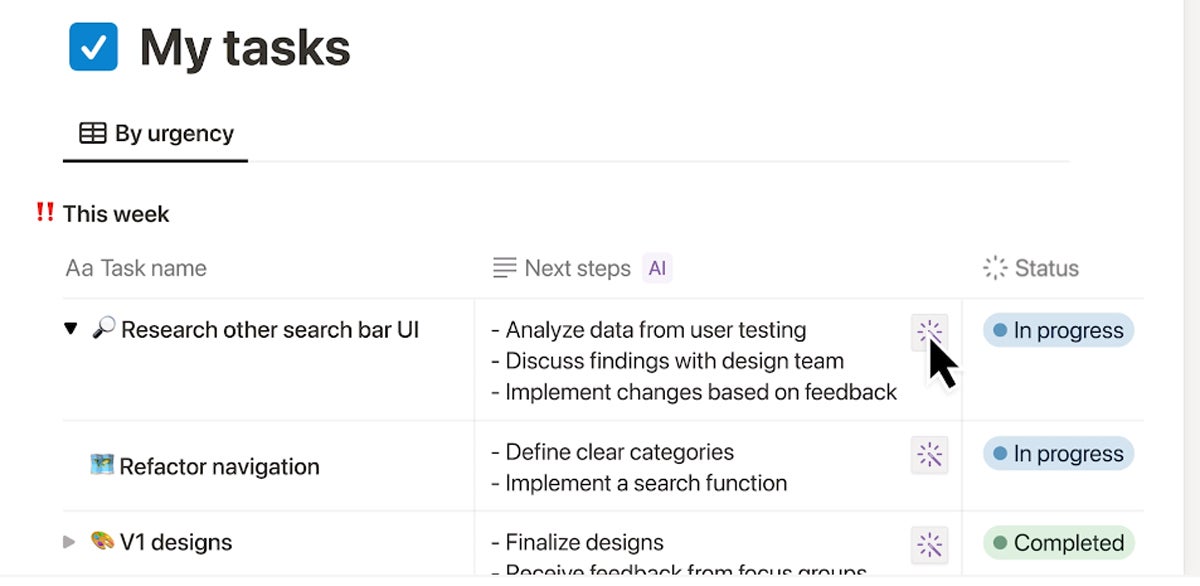Click the AI autofill icon for Research row
This screenshot has width=1200, height=586.
pyautogui.click(x=929, y=332)
